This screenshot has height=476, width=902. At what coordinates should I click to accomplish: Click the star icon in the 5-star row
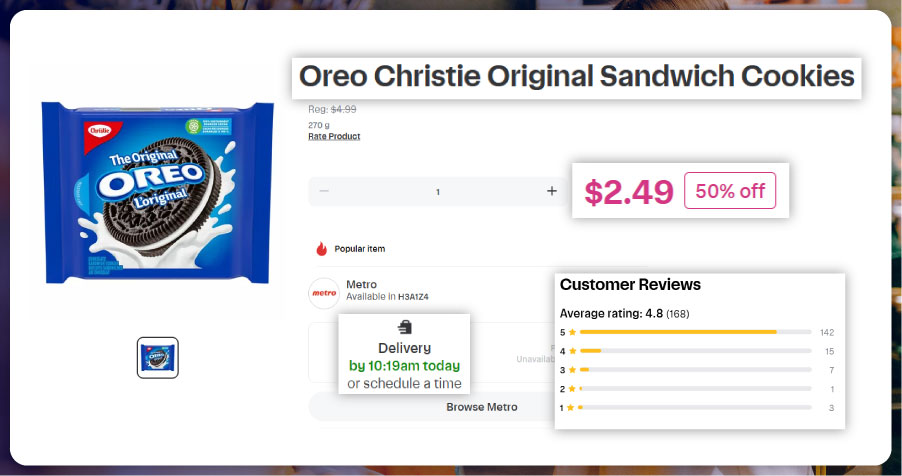coord(572,332)
